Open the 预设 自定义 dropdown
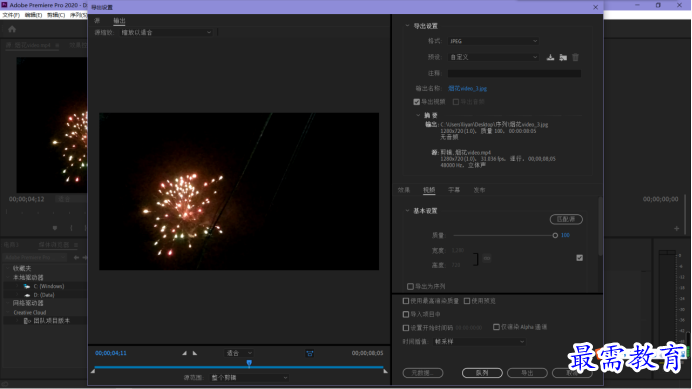This screenshot has height=389, width=692. coord(493,57)
